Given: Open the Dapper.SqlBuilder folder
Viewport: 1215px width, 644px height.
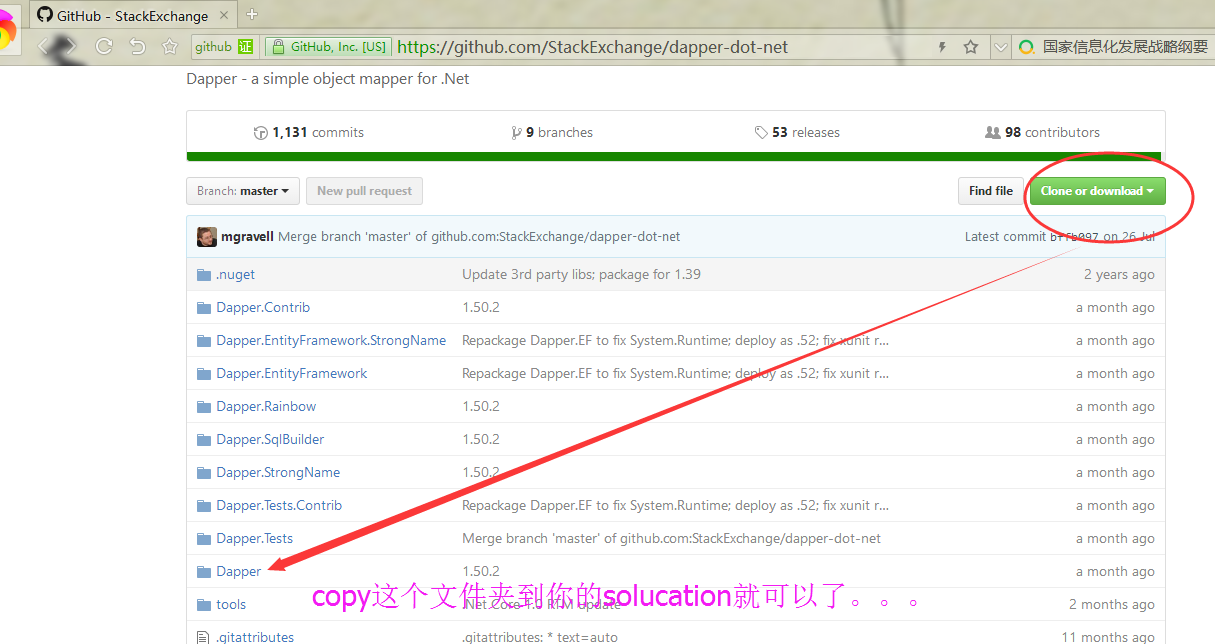Looking at the screenshot, I should pos(270,439).
